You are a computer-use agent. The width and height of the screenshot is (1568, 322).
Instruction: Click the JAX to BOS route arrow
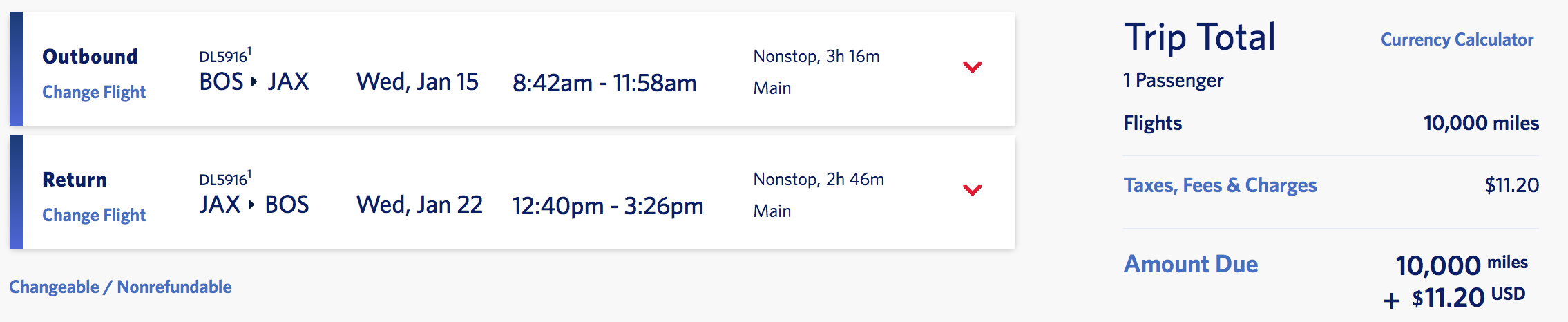tap(251, 205)
